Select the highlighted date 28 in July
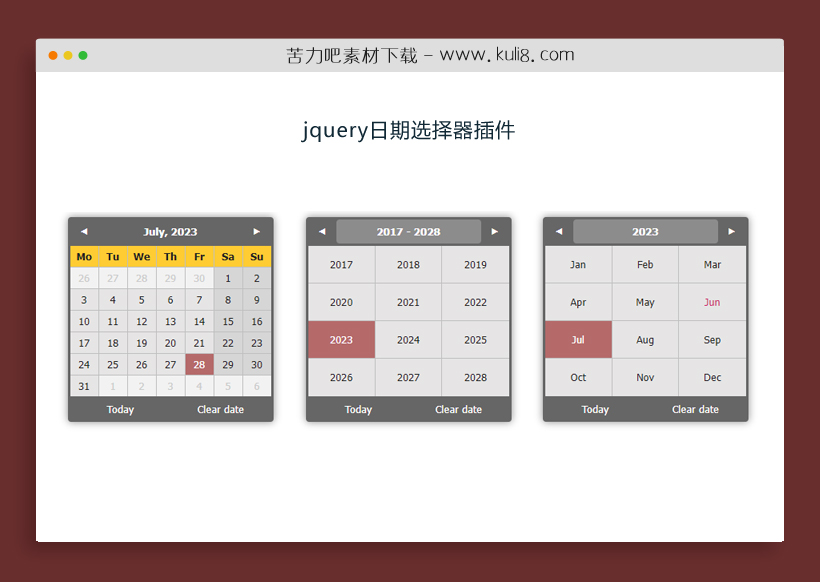Viewport: 820px width, 582px height. tap(199, 364)
